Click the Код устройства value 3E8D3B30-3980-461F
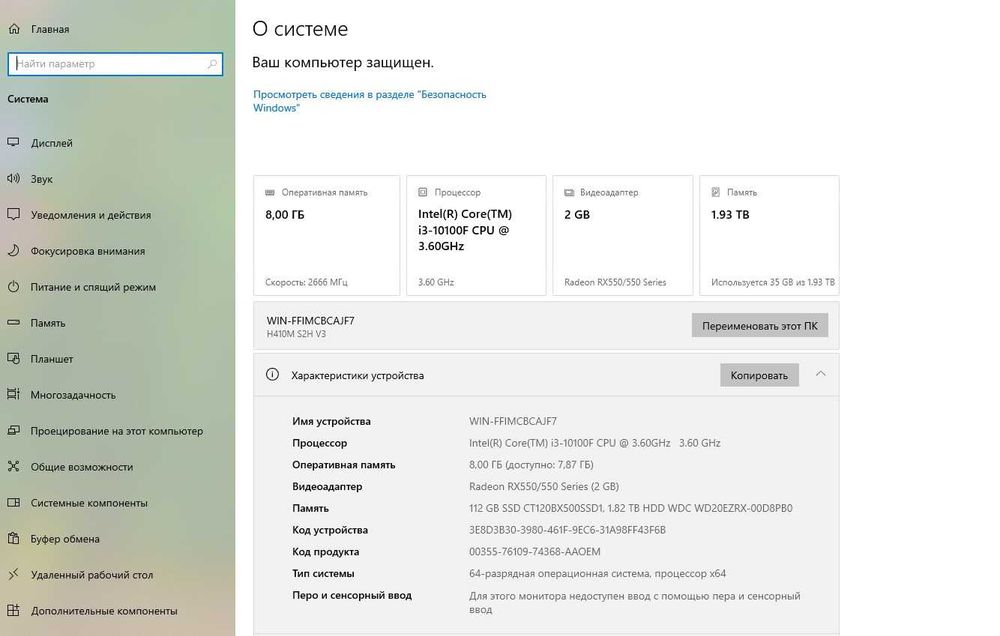Screen dimensions: 1000x636 pos(567,529)
